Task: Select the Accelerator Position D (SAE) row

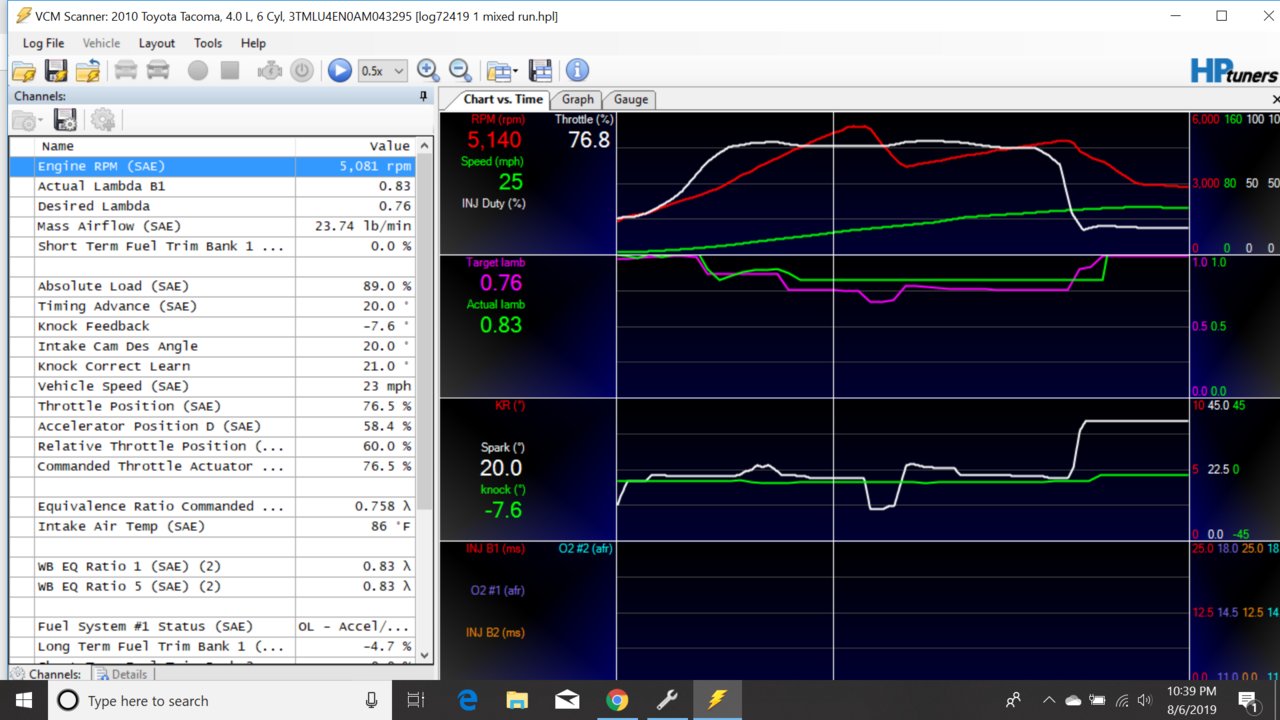Action: (x=212, y=426)
